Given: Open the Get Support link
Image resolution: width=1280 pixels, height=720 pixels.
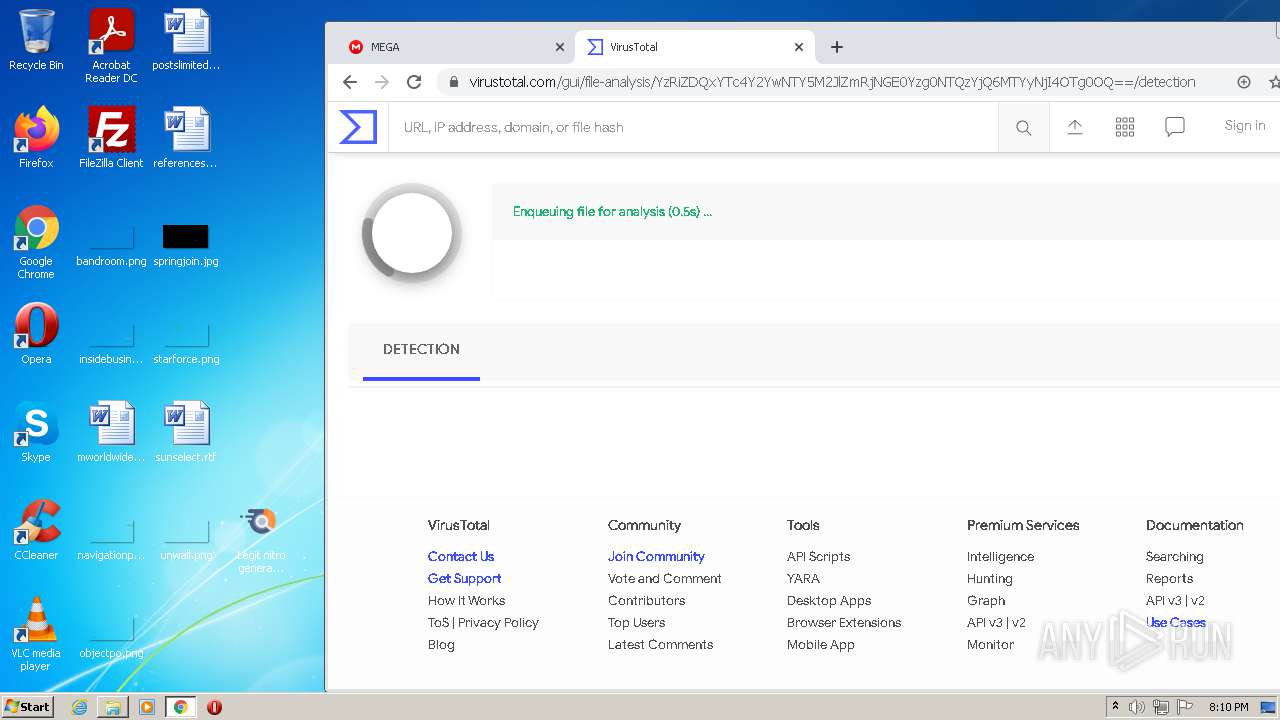Looking at the screenshot, I should 464,578.
